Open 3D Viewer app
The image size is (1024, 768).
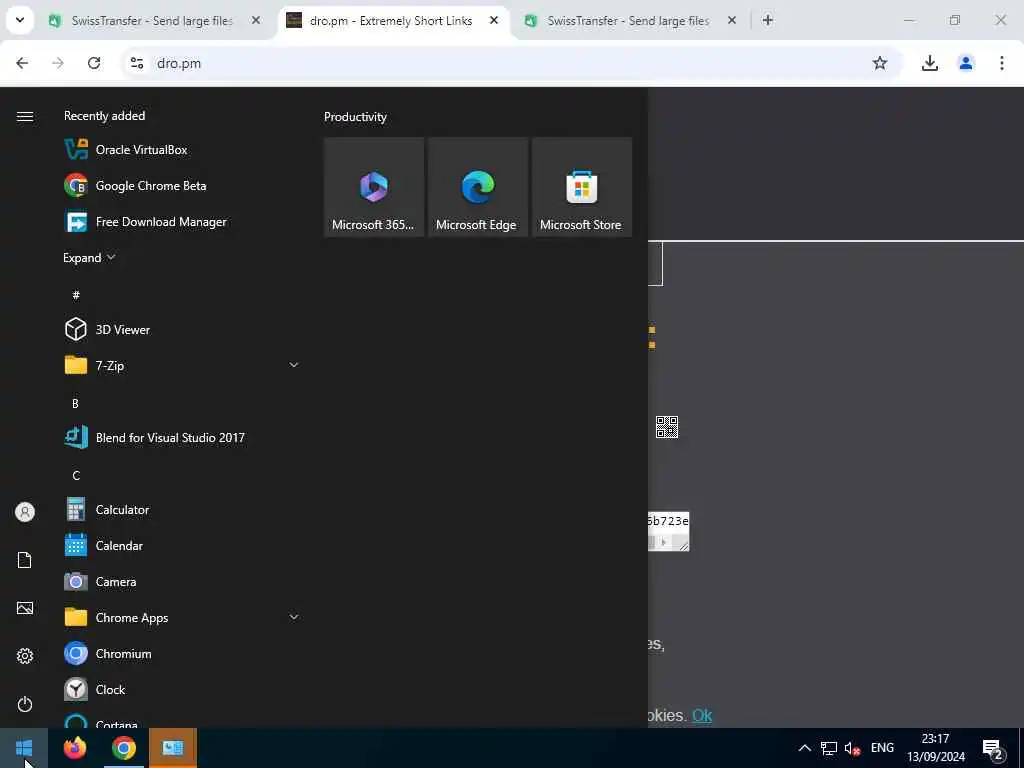click(182, 330)
